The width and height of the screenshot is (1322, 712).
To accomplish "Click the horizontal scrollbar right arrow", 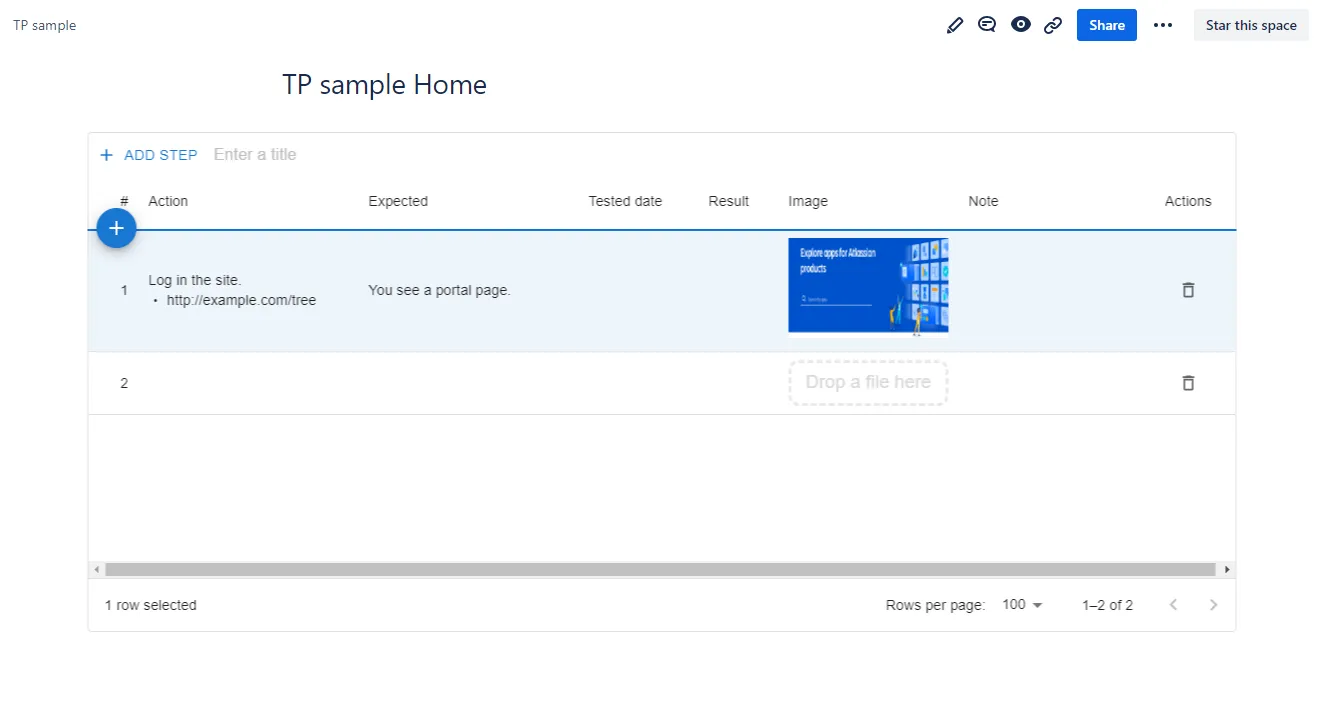I will pyautogui.click(x=1226, y=570).
